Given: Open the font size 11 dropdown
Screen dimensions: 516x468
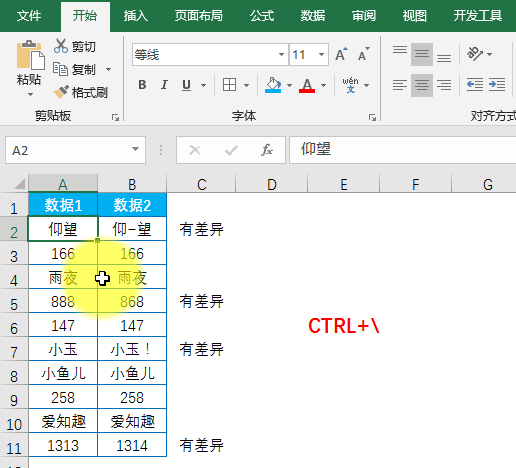Looking at the screenshot, I should (x=321, y=54).
